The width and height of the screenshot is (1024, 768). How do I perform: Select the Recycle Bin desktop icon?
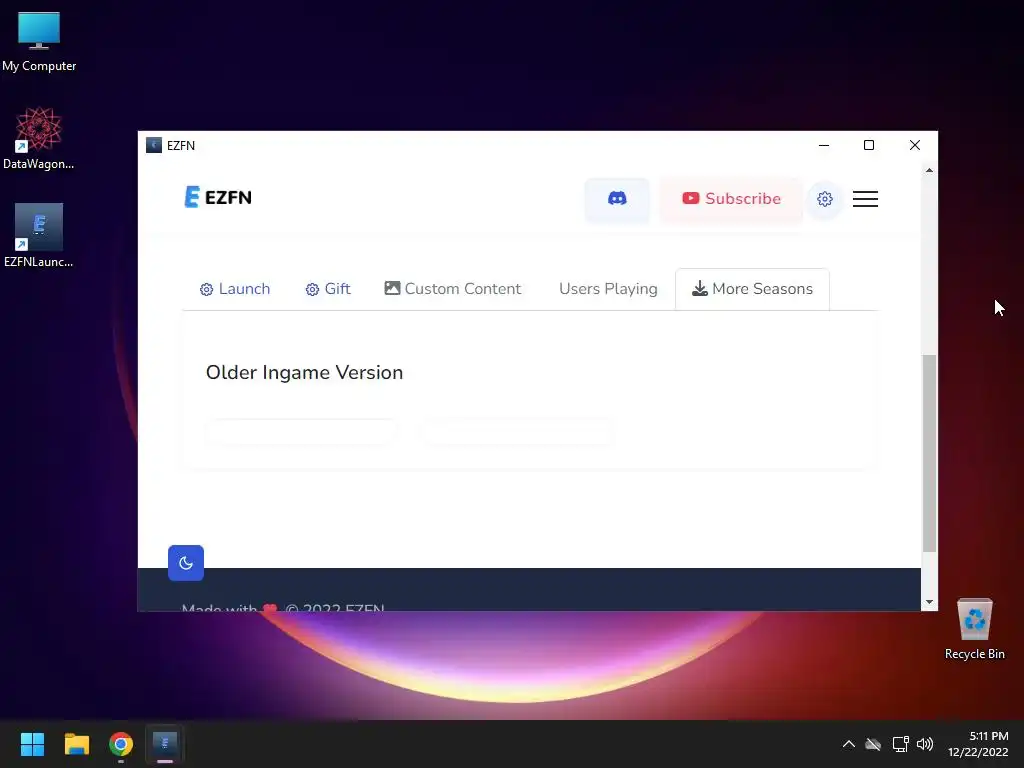(x=974, y=629)
